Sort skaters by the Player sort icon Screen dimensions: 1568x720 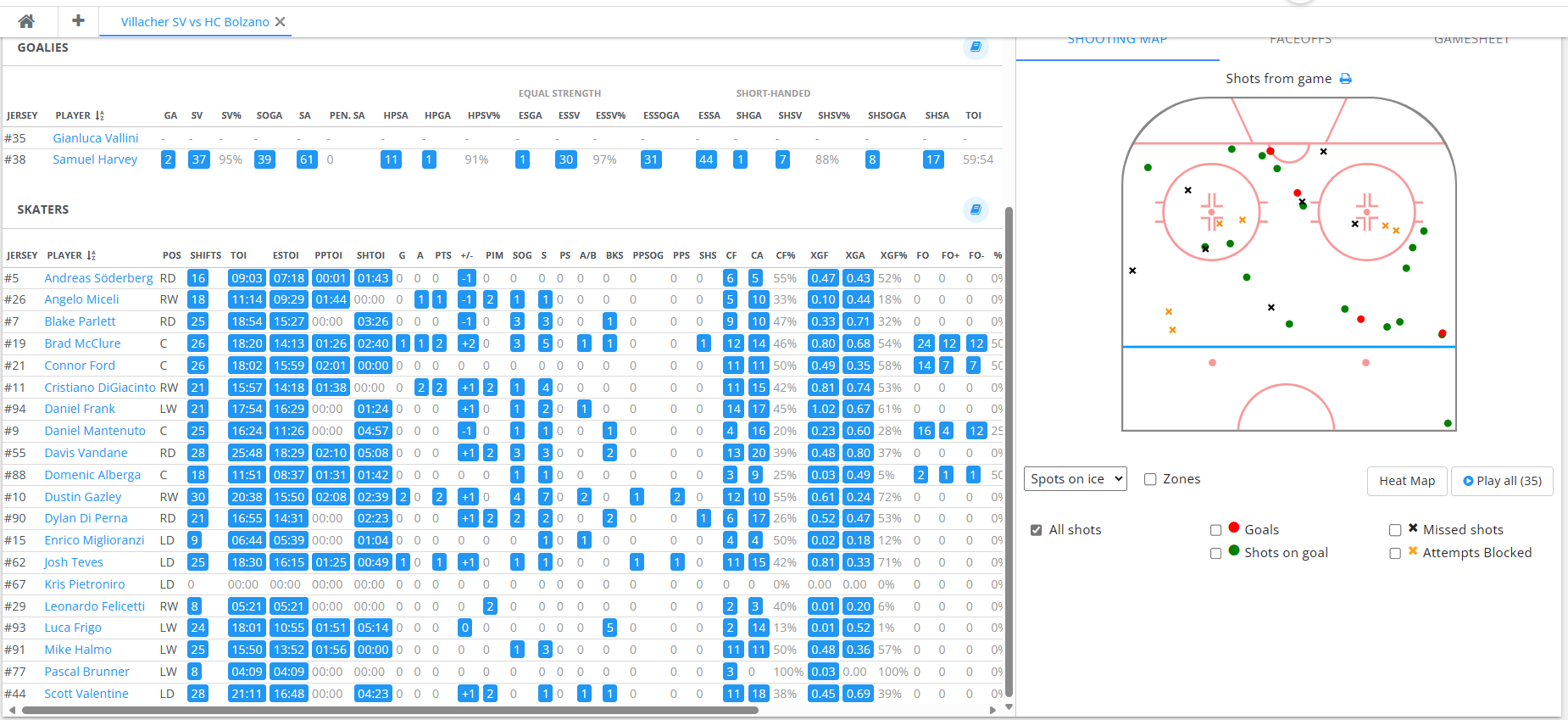(92, 255)
